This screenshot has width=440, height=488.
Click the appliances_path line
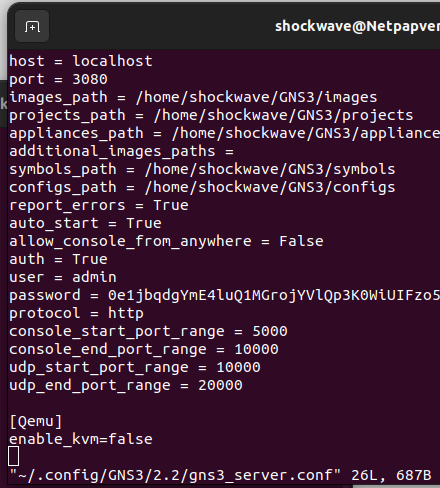tap(225, 133)
